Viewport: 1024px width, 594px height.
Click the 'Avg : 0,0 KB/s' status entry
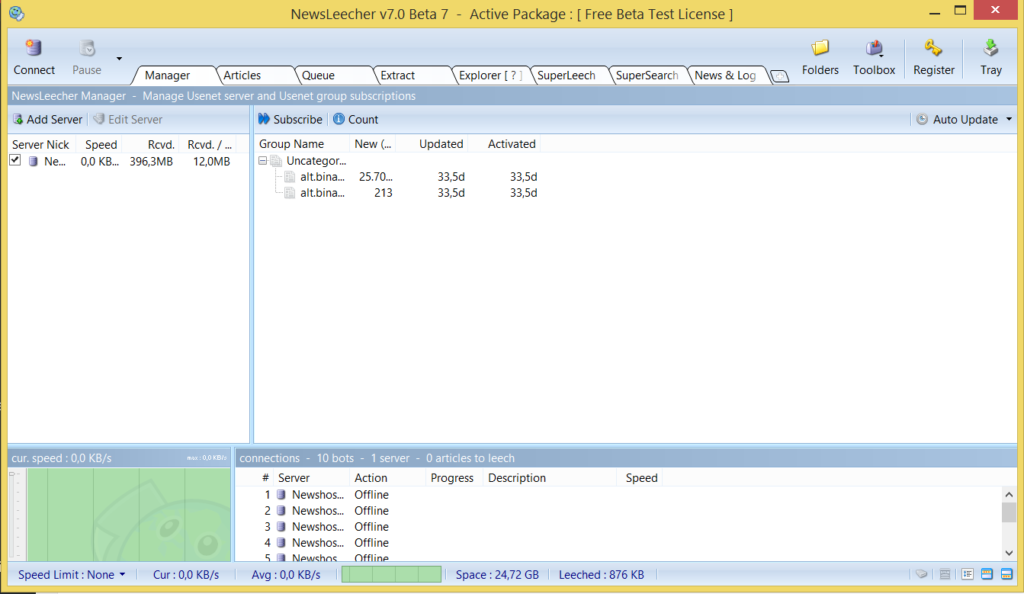tap(286, 575)
